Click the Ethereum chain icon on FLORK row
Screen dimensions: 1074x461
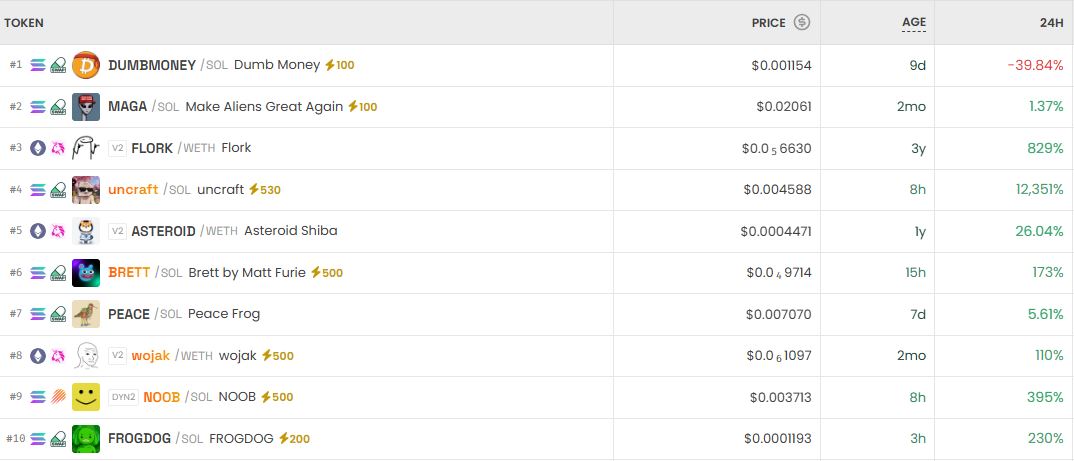coord(38,148)
